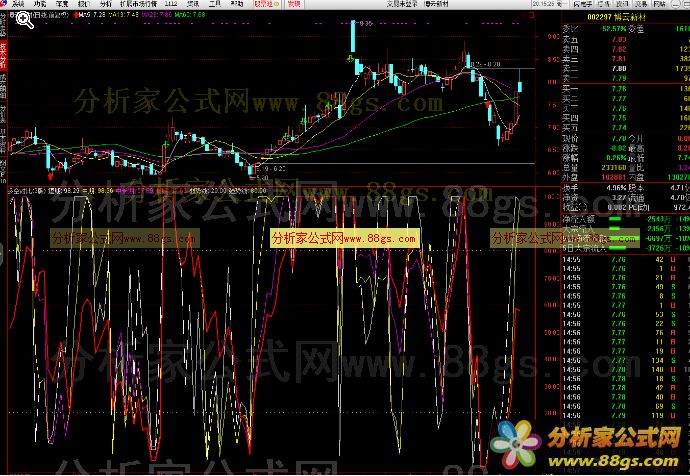The height and width of the screenshot is (476, 690).
Task: Click the 网站 button at top right
Action: 659,4
